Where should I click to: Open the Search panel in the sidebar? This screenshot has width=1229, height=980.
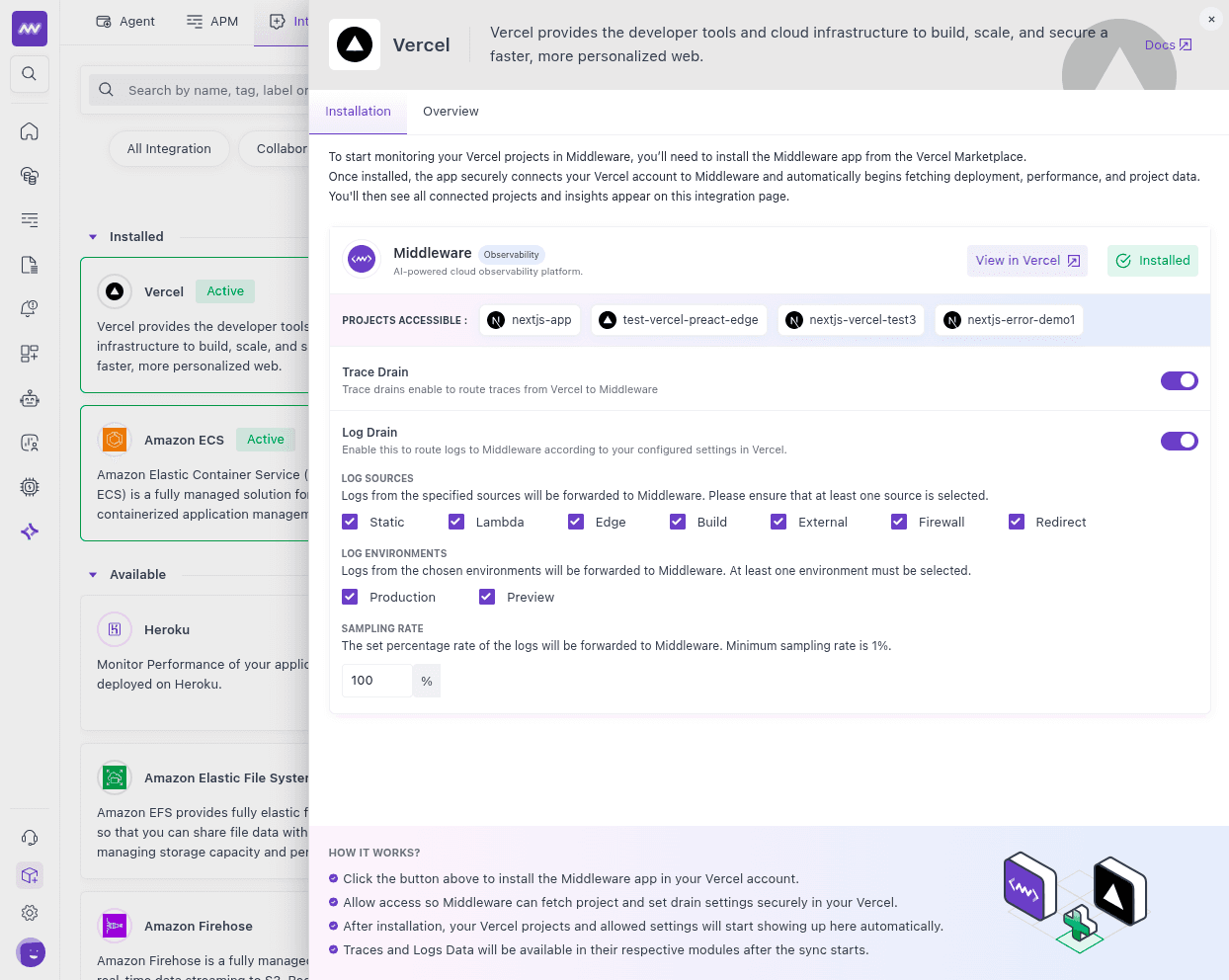tap(30, 74)
